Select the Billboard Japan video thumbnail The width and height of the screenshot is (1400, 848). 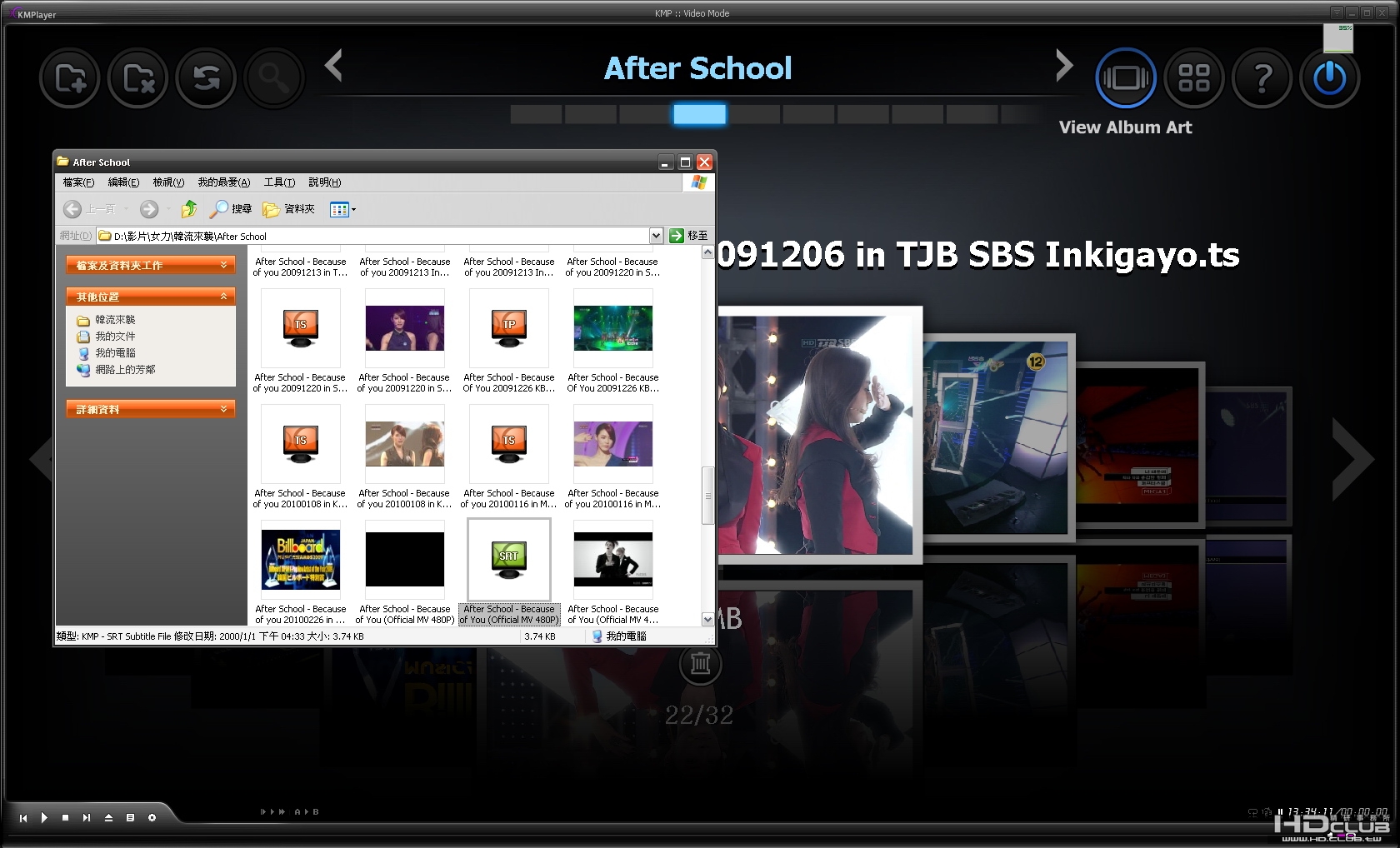(301, 560)
